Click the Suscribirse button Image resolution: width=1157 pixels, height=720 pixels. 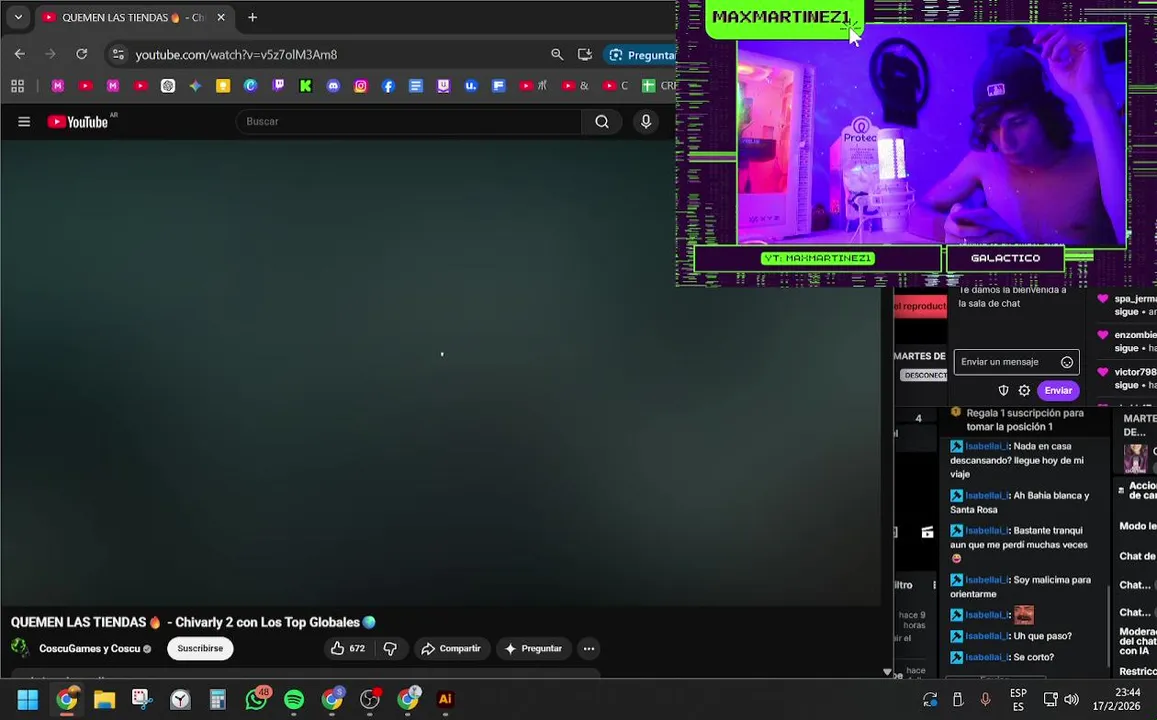(200, 648)
